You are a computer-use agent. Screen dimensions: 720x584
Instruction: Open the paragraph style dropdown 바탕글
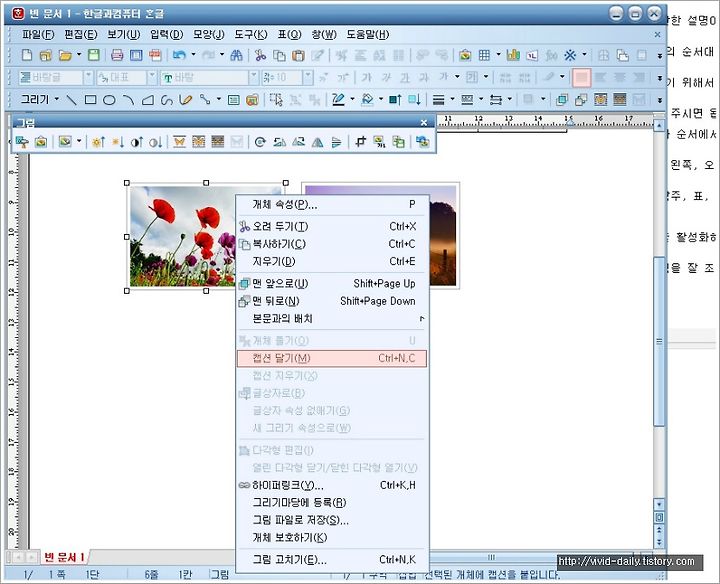click(89, 78)
